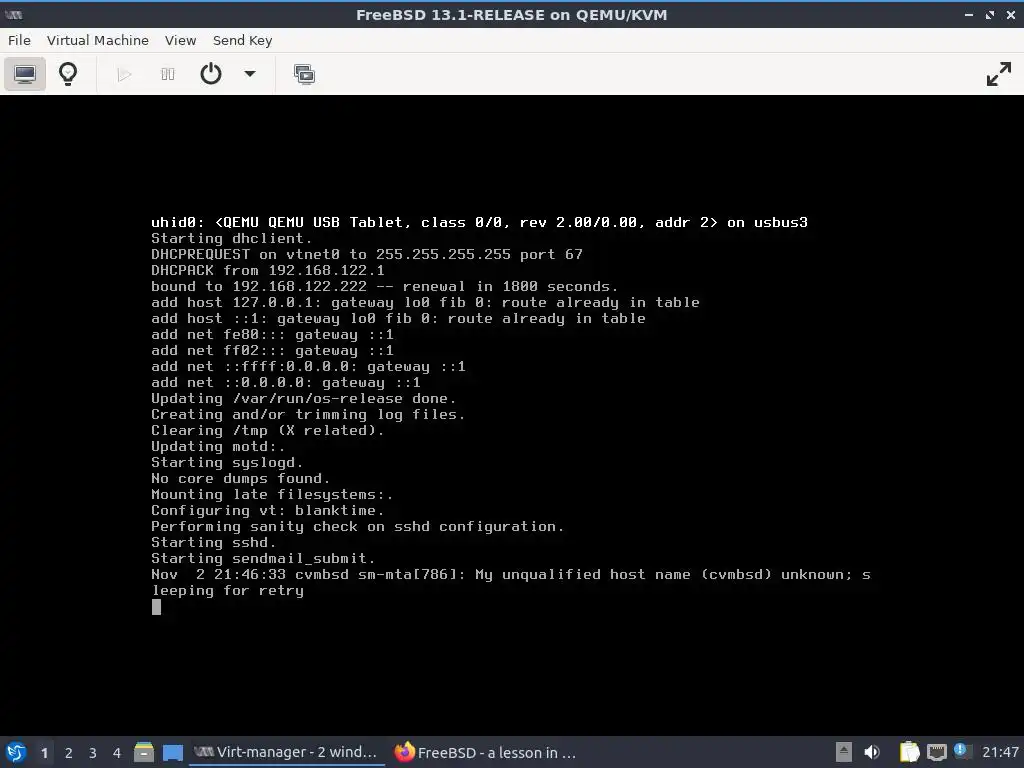Click the 'No core dumps found.' line
This screenshot has height=768, width=1024.
coord(240,479)
